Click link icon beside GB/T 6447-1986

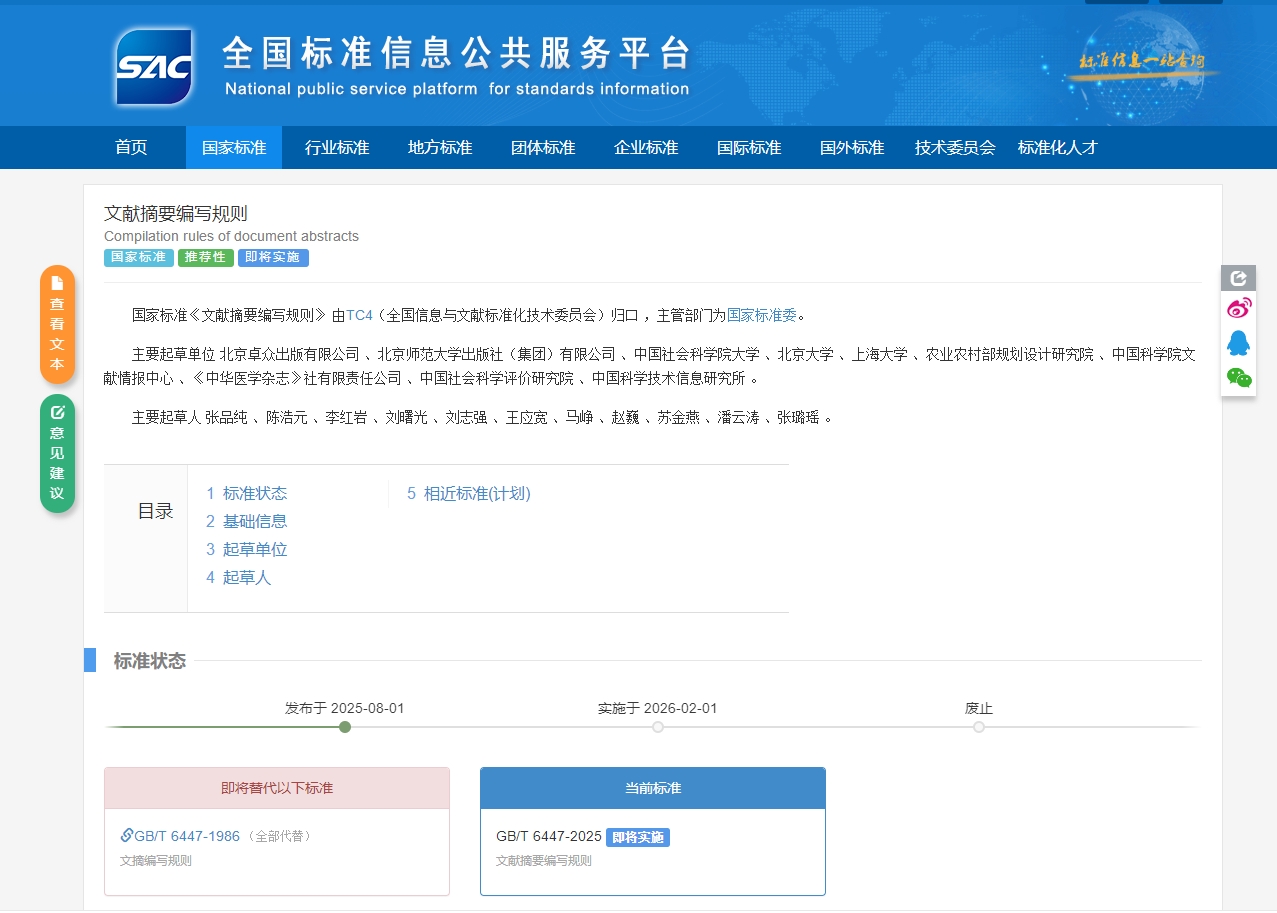click(127, 835)
